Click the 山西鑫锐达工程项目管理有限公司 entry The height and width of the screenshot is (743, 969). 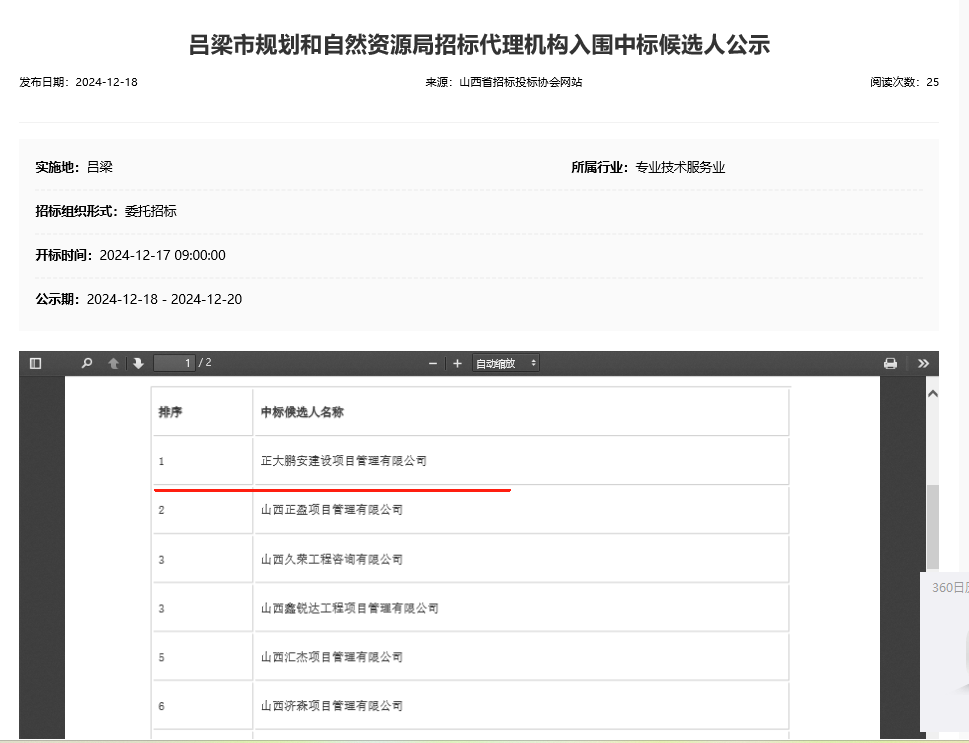[x=349, y=608]
